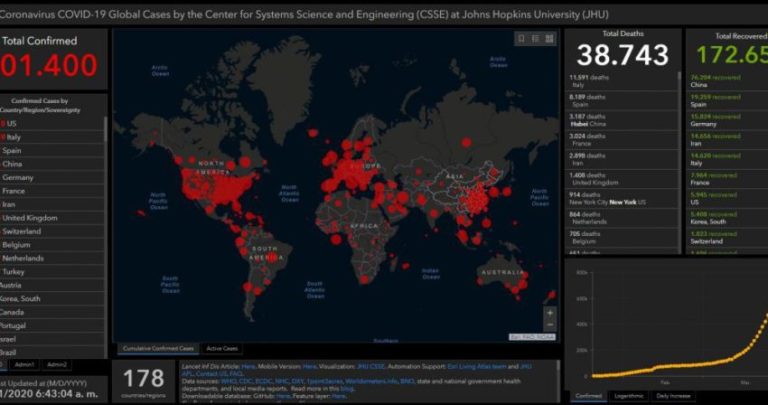Image resolution: width=768 pixels, height=405 pixels.
Task: Switch to Active Cases map tab
Action: (x=222, y=349)
